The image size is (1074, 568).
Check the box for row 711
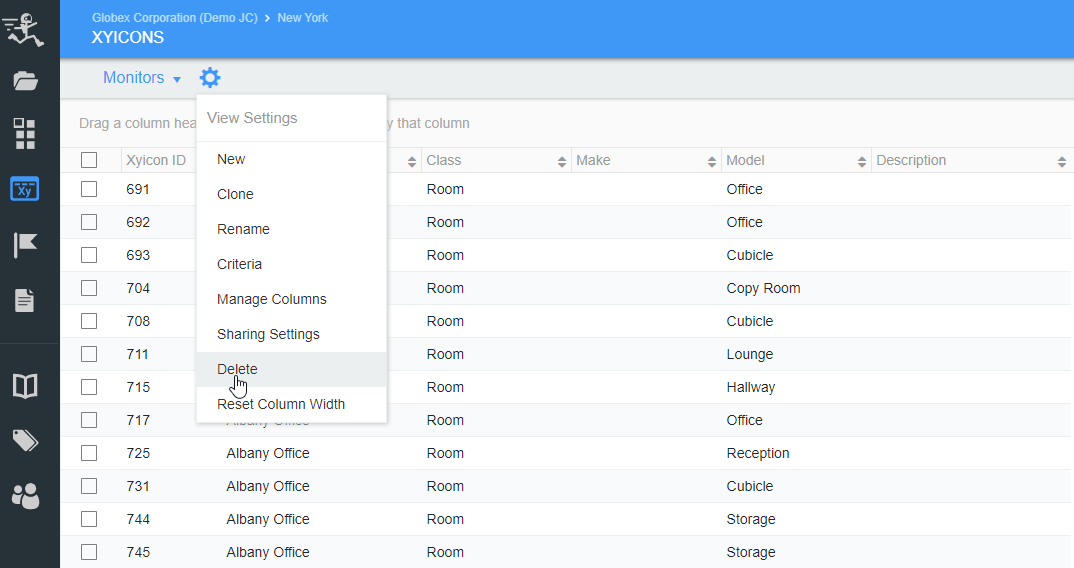click(x=89, y=354)
